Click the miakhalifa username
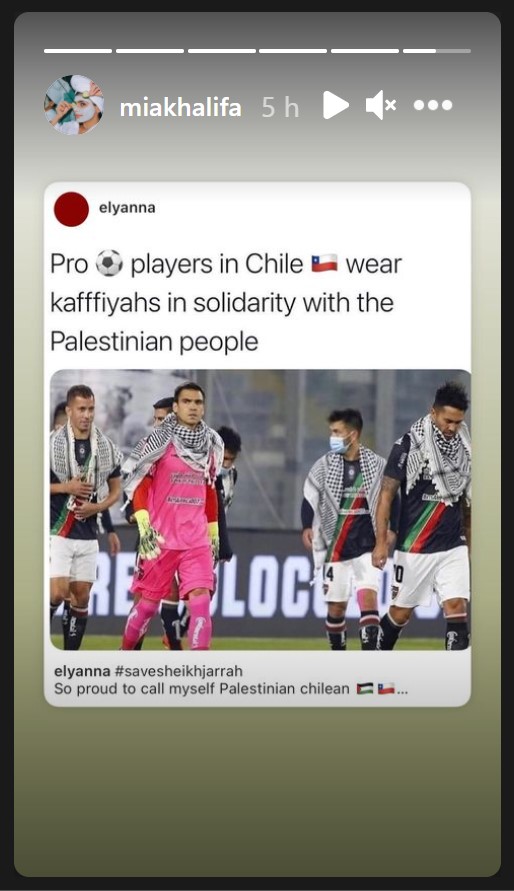514x891 pixels. pyautogui.click(x=181, y=107)
